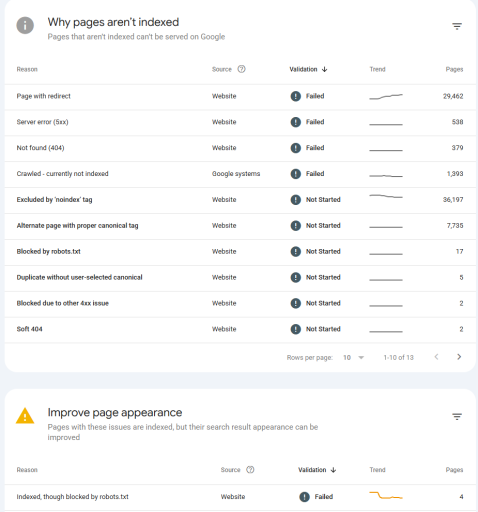Viewport: 478px width, 512px height.
Task: Click the trend sparkline for Page with redirect
Action: (386, 97)
